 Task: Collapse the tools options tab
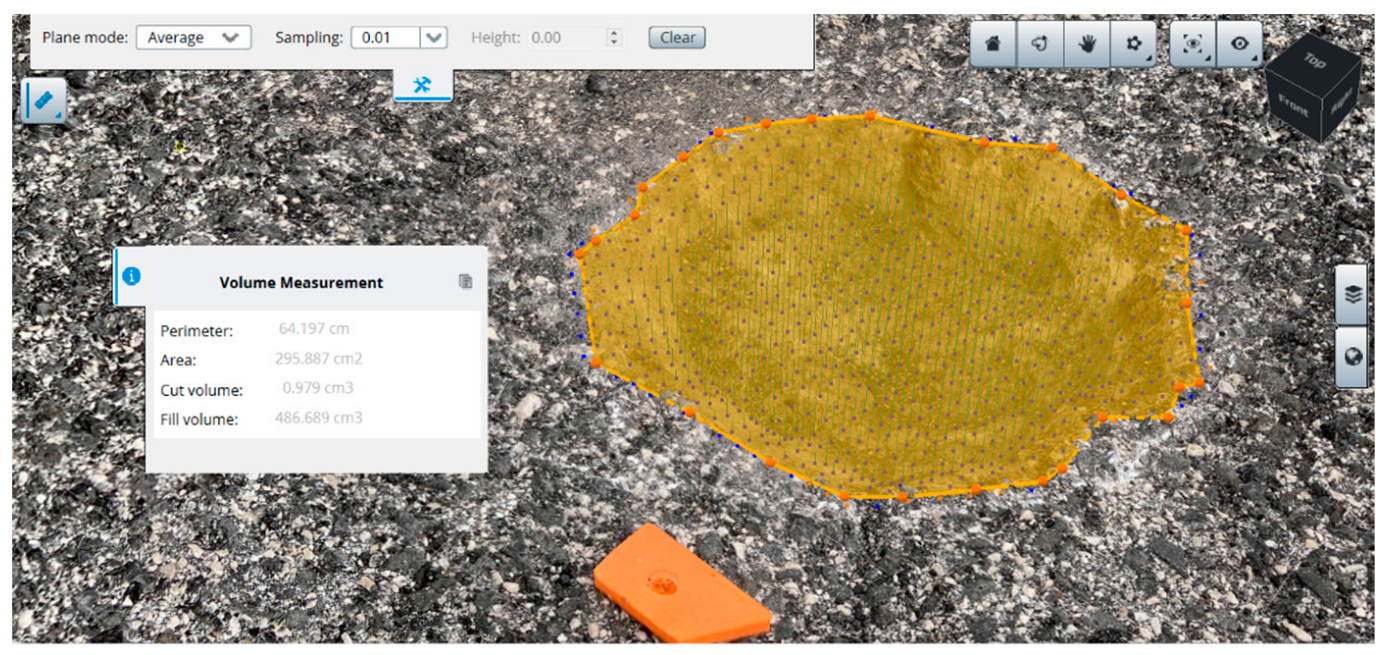point(422,87)
